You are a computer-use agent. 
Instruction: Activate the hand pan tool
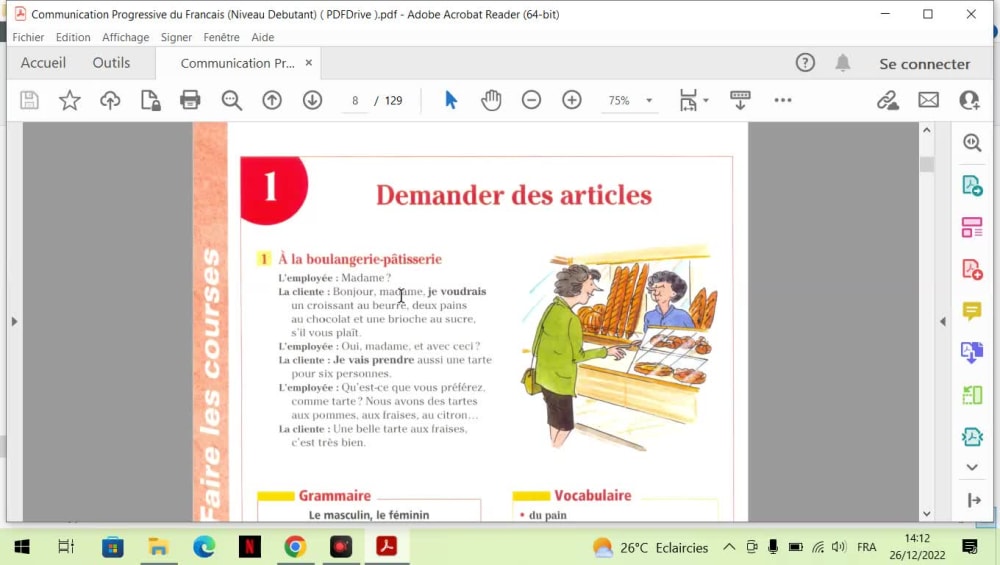(491, 100)
